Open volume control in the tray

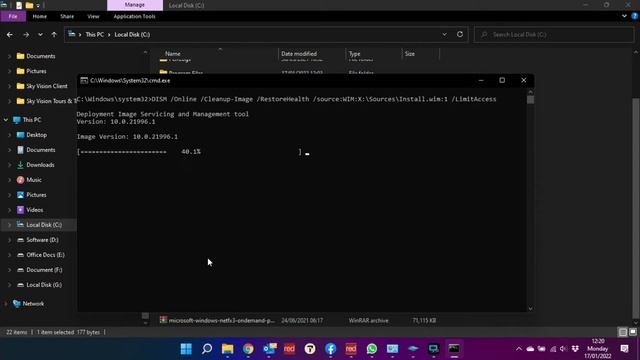click(x=564, y=349)
